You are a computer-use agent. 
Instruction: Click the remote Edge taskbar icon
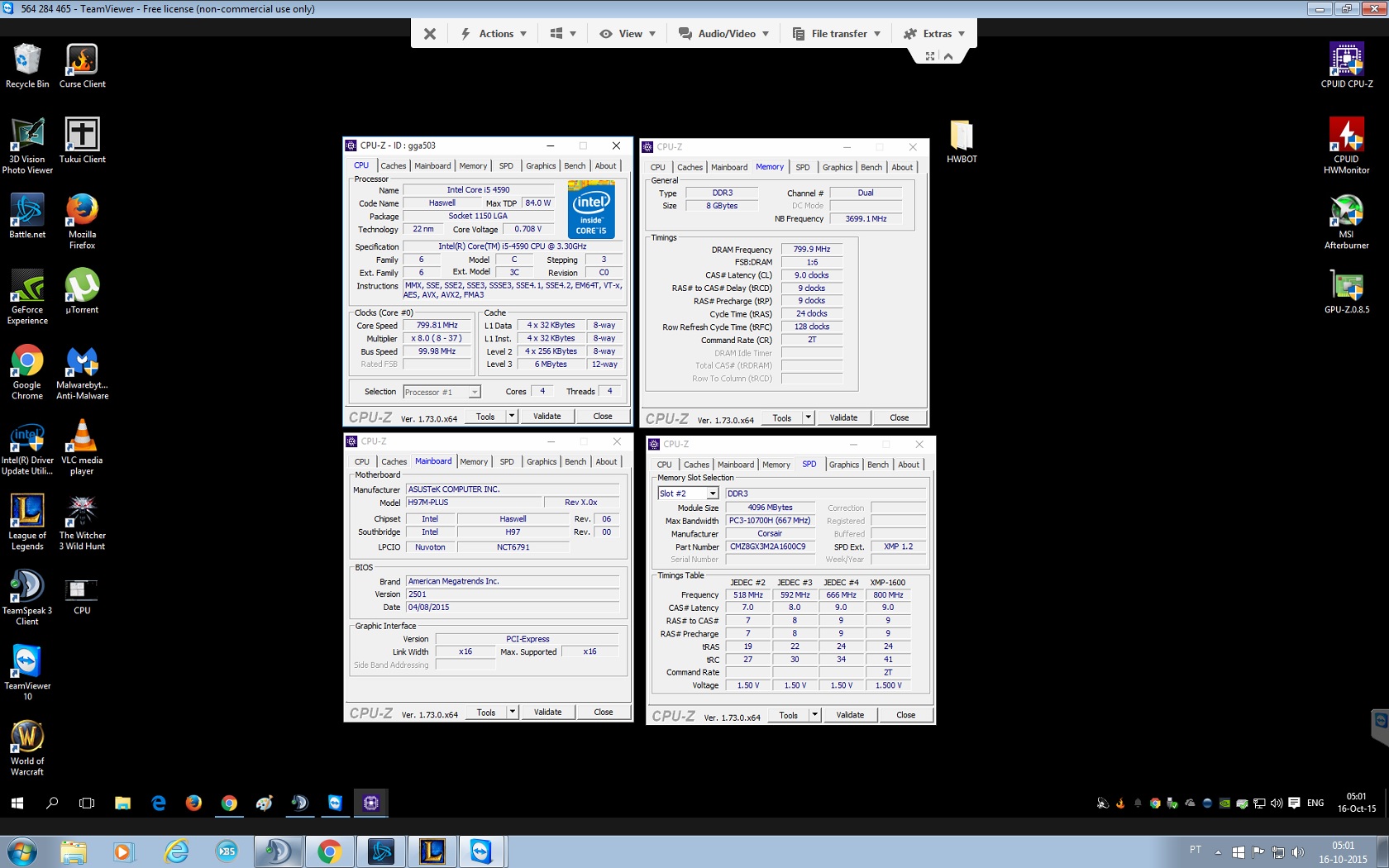coord(159,803)
